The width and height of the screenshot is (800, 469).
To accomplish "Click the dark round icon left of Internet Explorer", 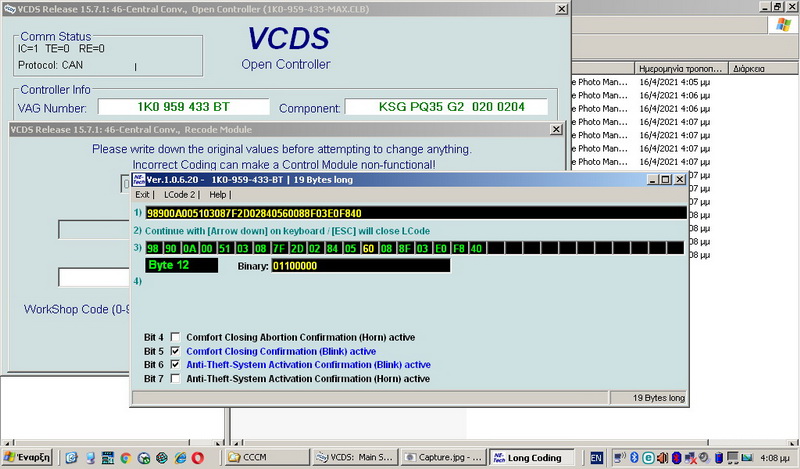I will click(162, 458).
